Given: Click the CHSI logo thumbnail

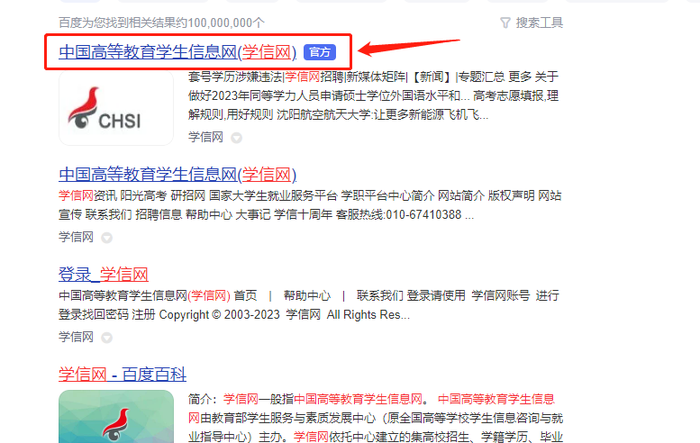Looking at the screenshot, I should coord(116,108).
